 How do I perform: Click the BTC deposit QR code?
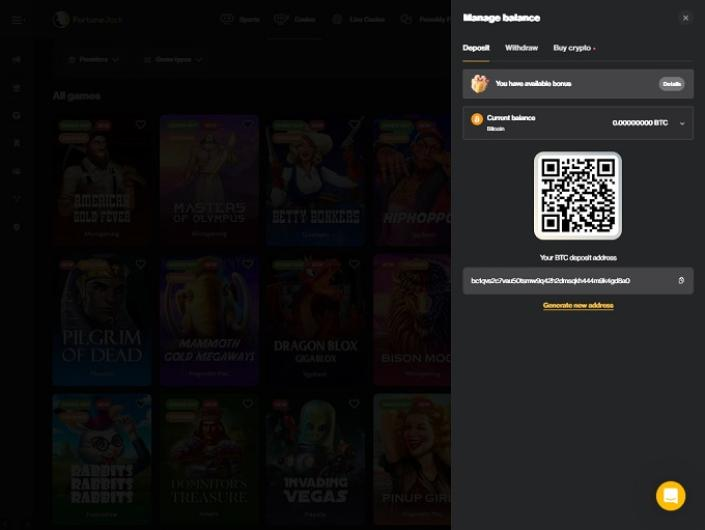pyautogui.click(x=578, y=196)
